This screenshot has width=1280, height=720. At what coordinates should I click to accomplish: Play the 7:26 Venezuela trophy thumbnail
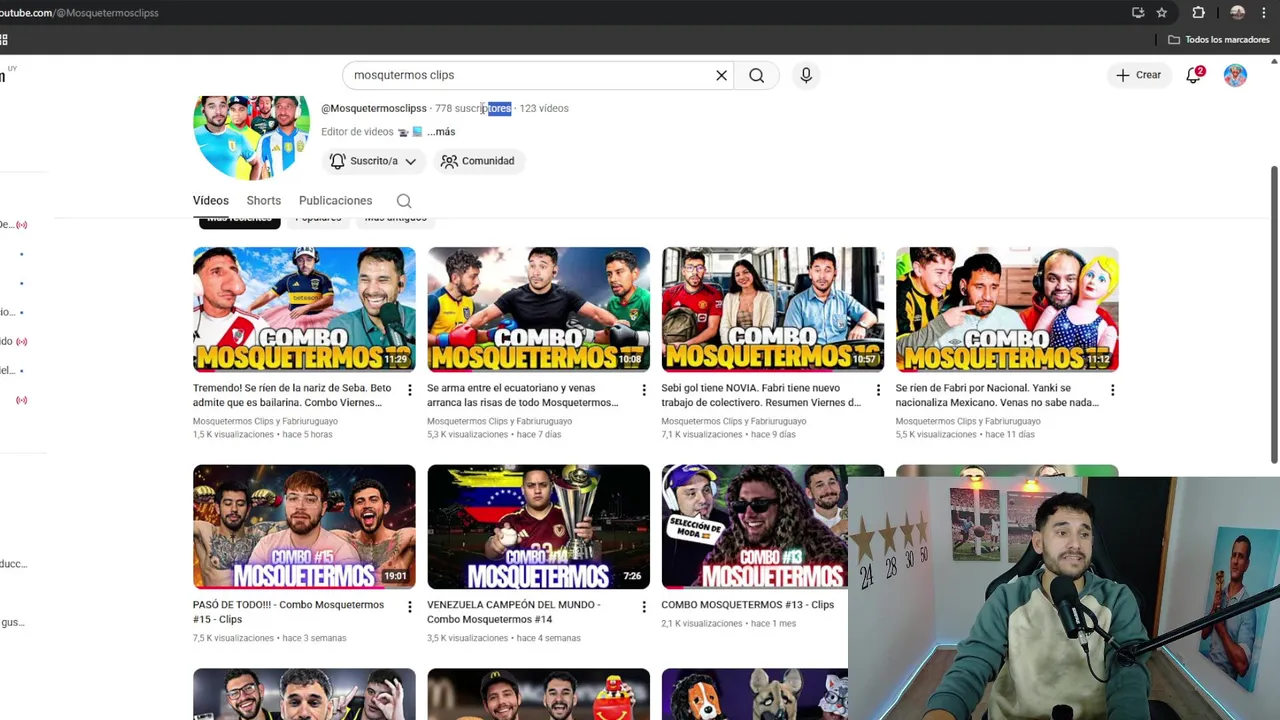[538, 527]
